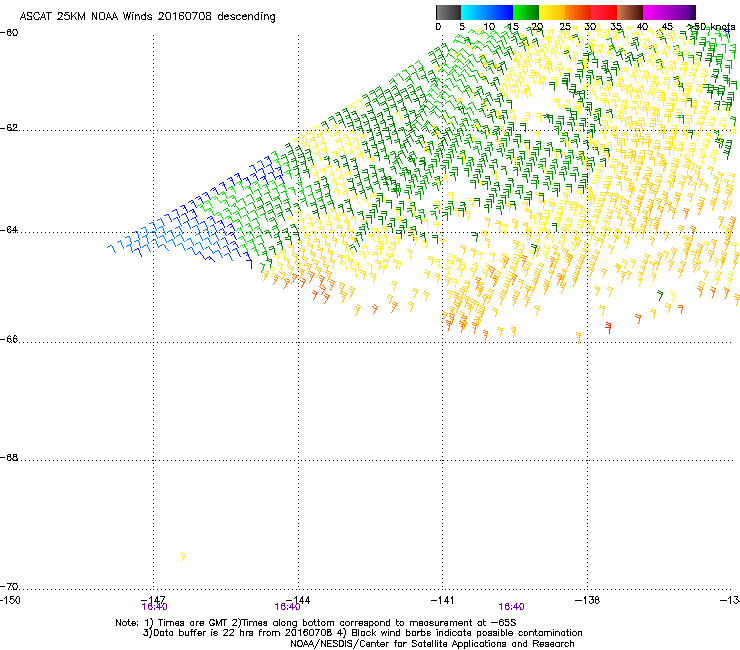Click the purple 16:40 time between -141 and -138

click(x=512, y=607)
